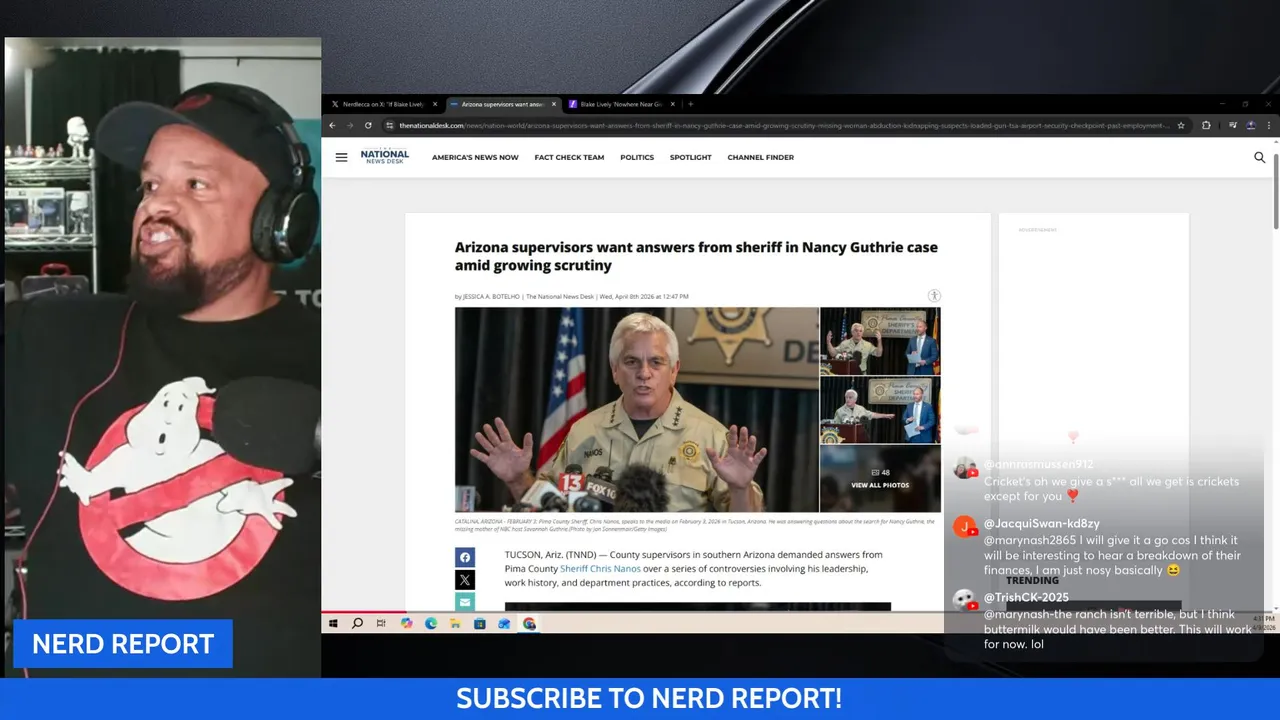This screenshot has height=720, width=1280.
Task: Click the photo caption under the main image
Action: tap(695, 525)
